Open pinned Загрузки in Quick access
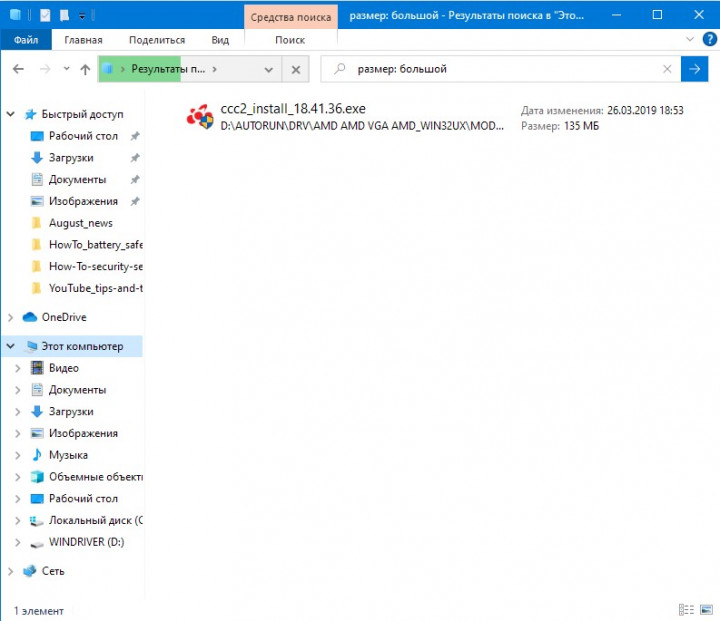 [x=71, y=158]
